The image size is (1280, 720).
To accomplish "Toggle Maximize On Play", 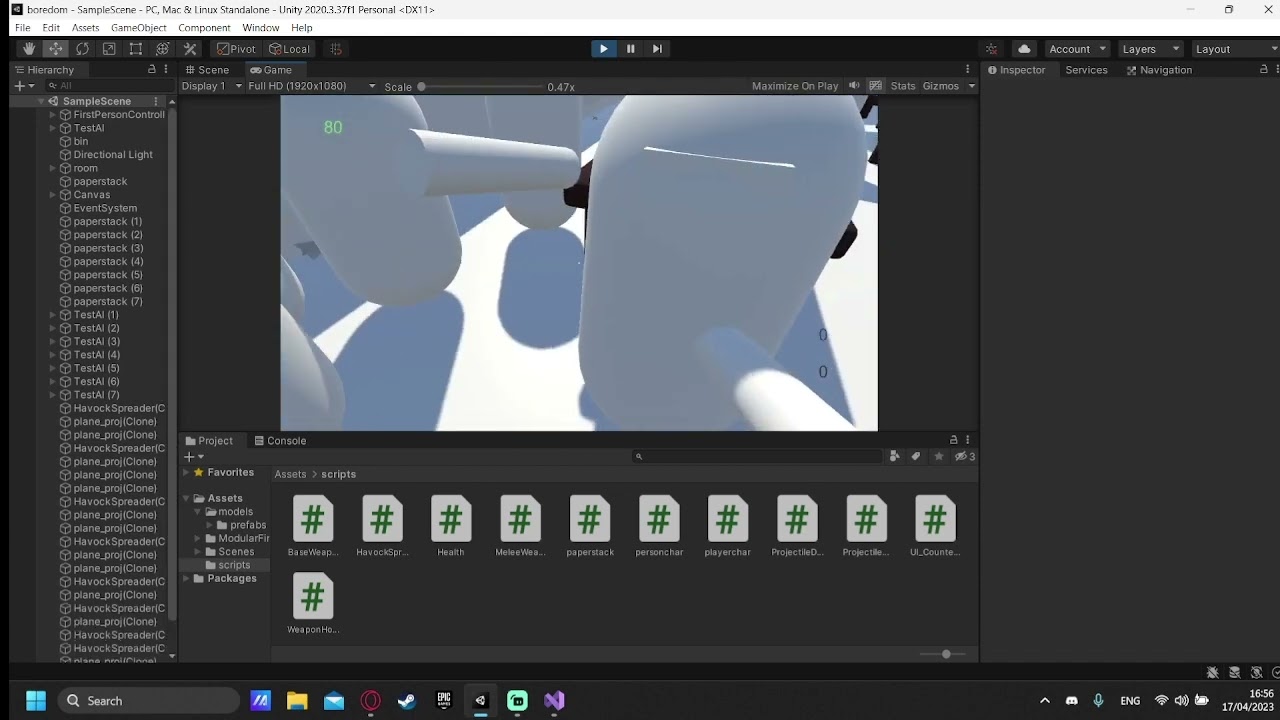I will click(795, 86).
